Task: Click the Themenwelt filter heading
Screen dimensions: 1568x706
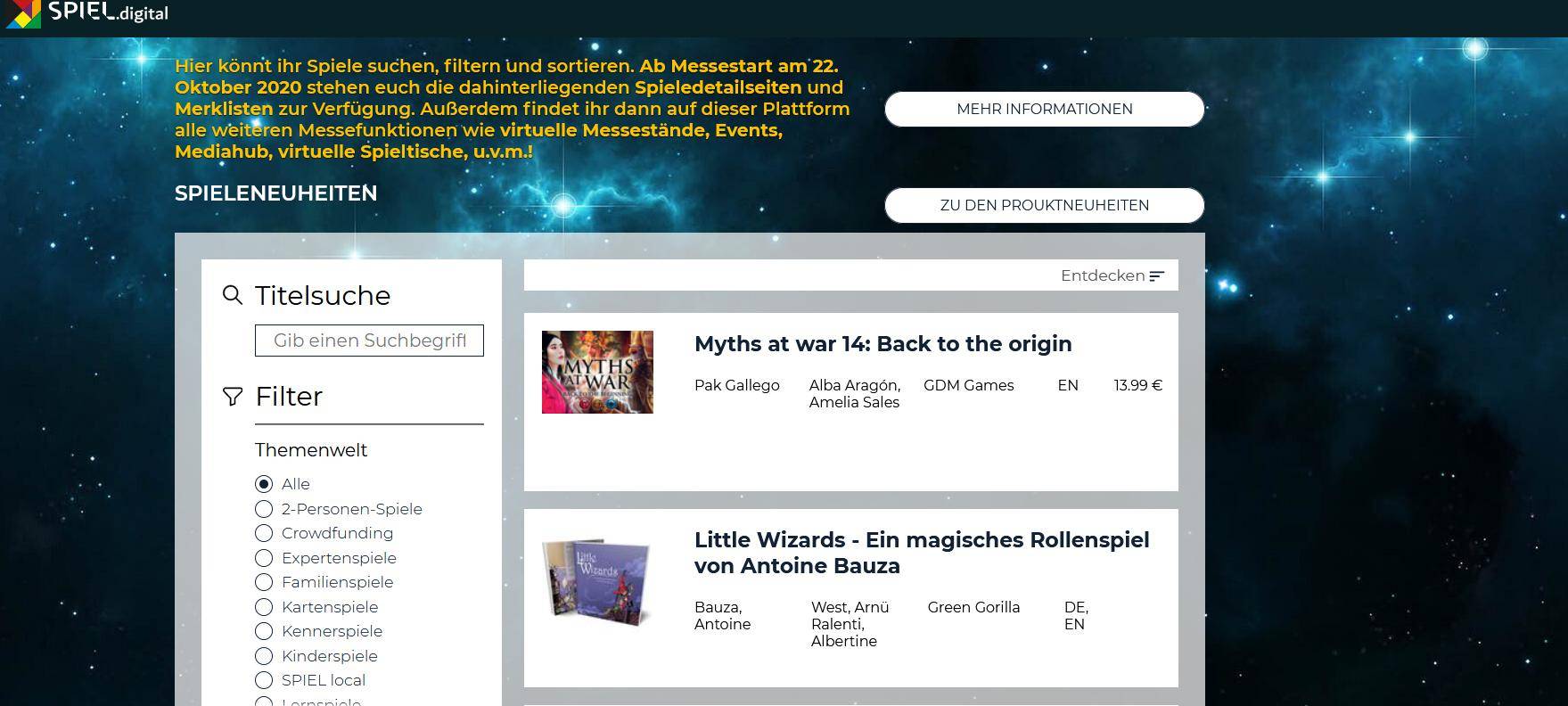Action: point(311,450)
